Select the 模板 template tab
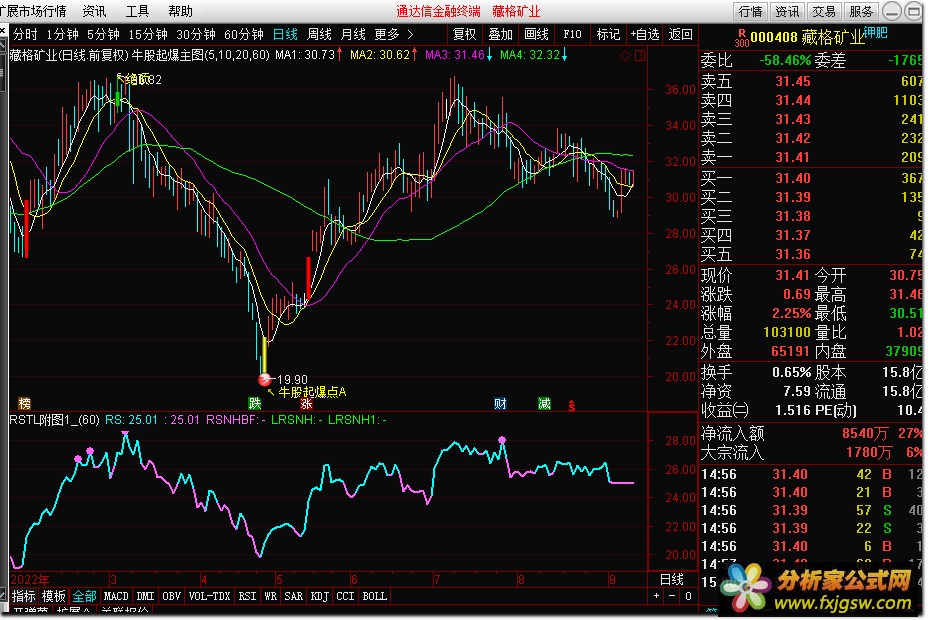This screenshot has height=620, width=928. click(x=54, y=596)
